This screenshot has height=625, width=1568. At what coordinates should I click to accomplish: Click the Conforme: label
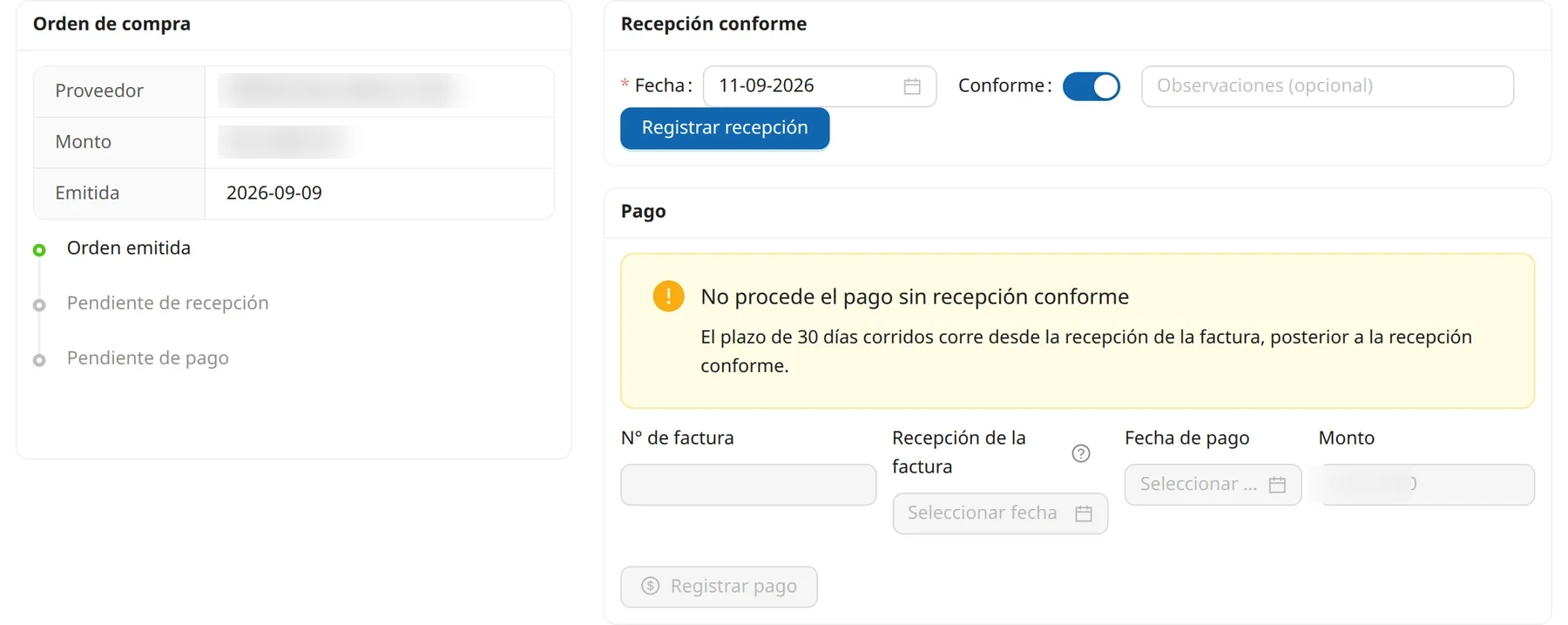click(1005, 86)
